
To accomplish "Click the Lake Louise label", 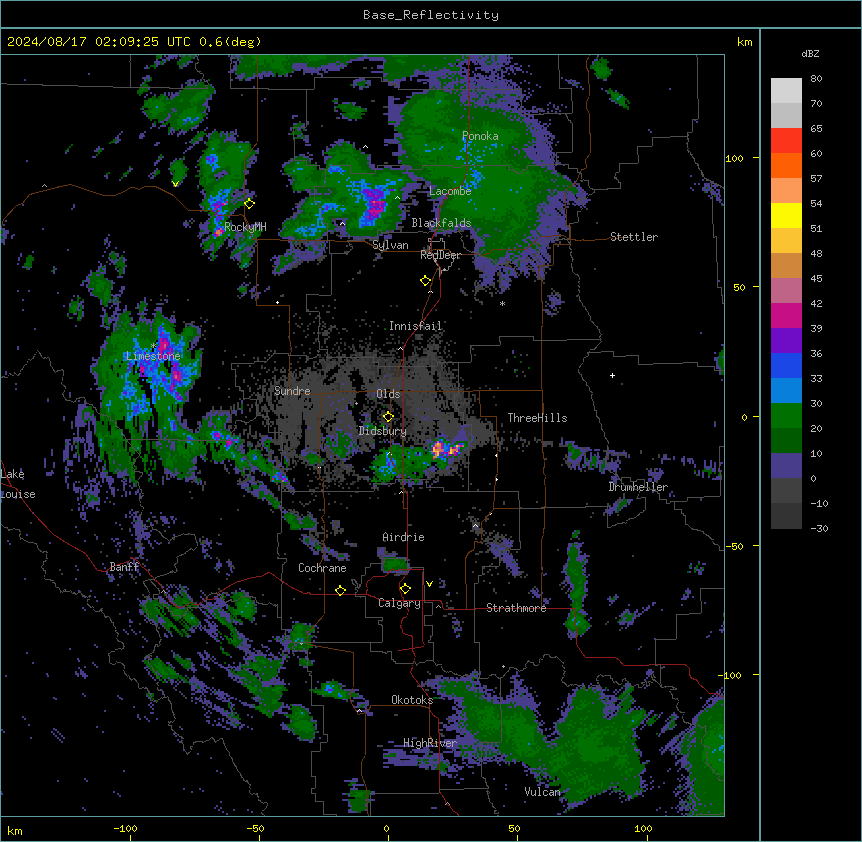I will click(x=18, y=484).
